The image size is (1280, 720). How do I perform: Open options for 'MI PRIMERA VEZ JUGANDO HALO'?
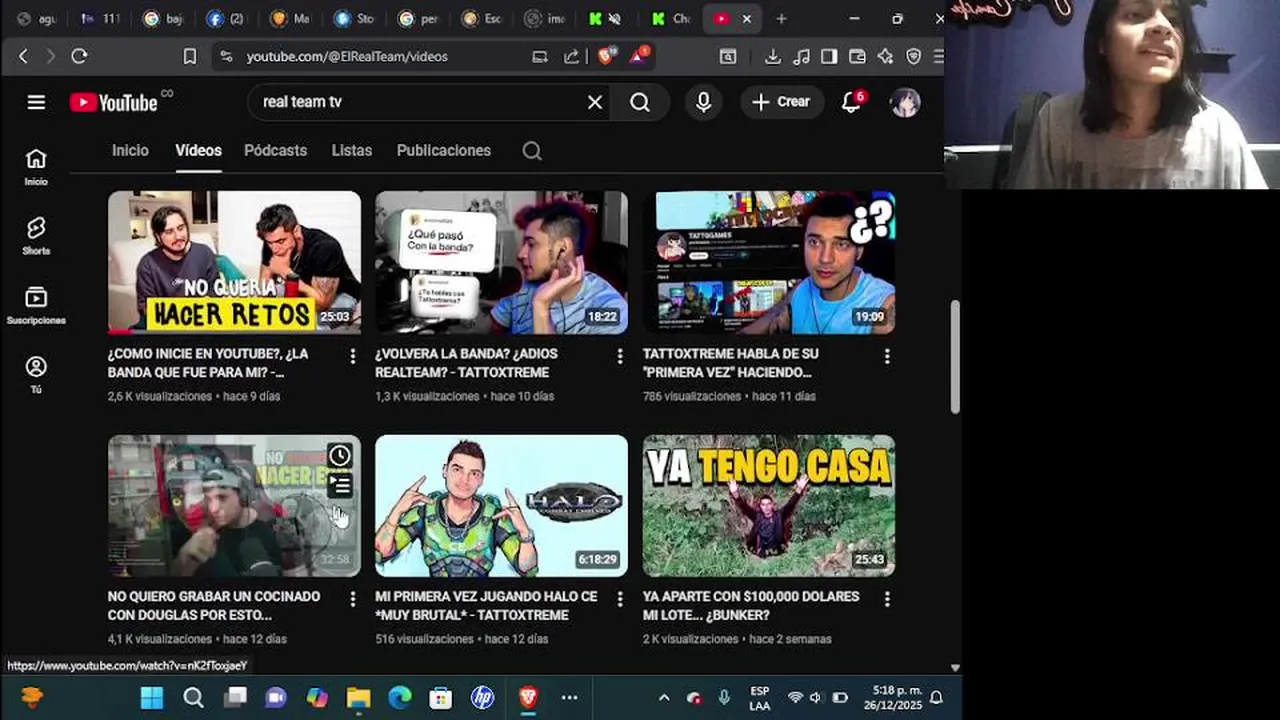point(619,599)
